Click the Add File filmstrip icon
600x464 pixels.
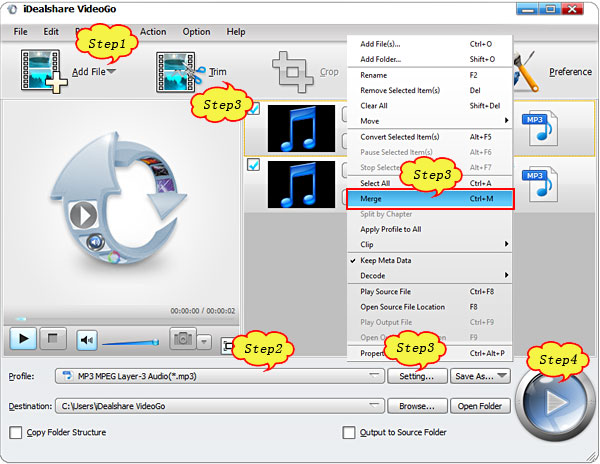[43, 71]
